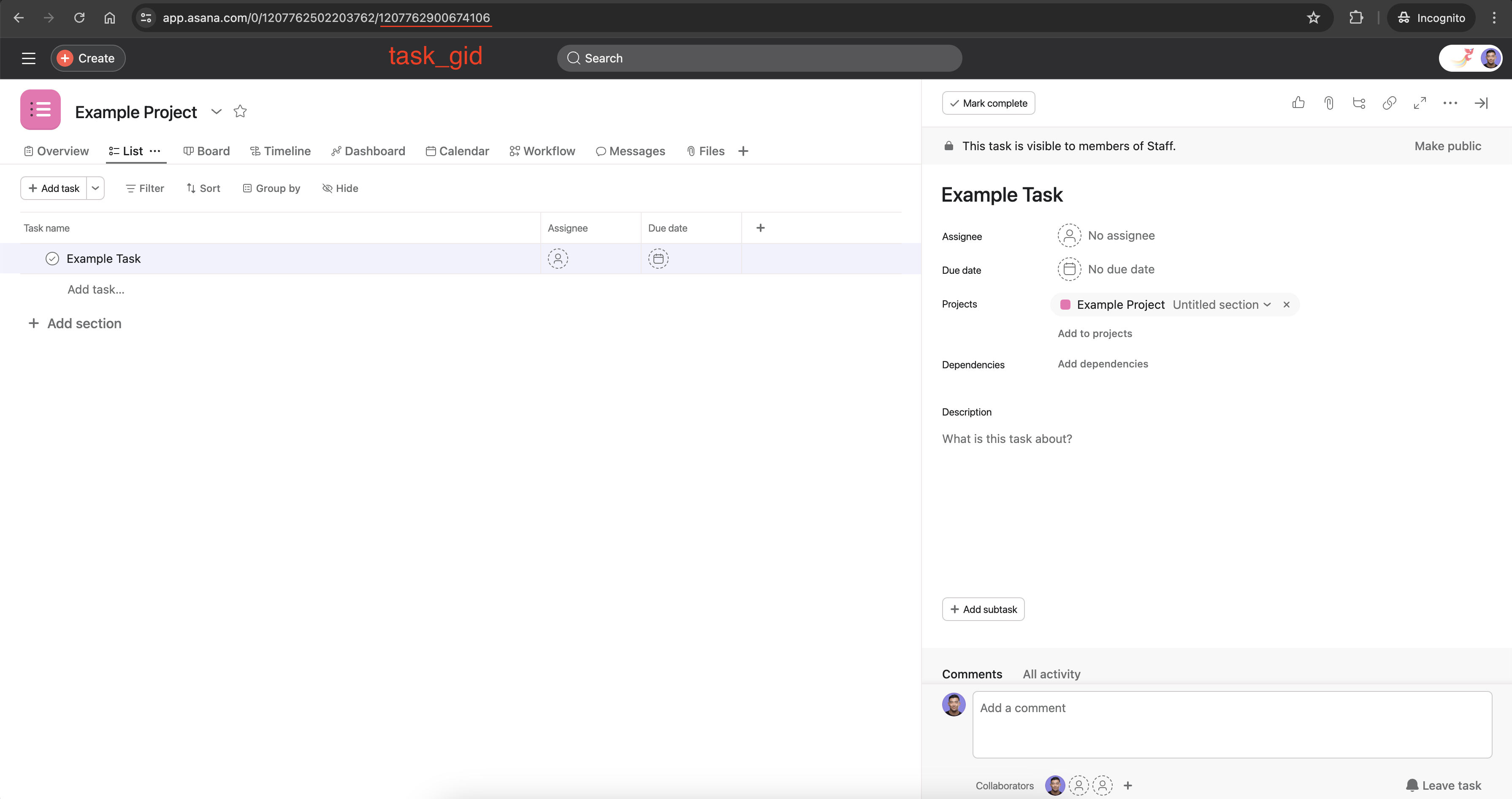Mark Example Task complete via row checkmark
1512x799 pixels.
pyautogui.click(x=52, y=259)
